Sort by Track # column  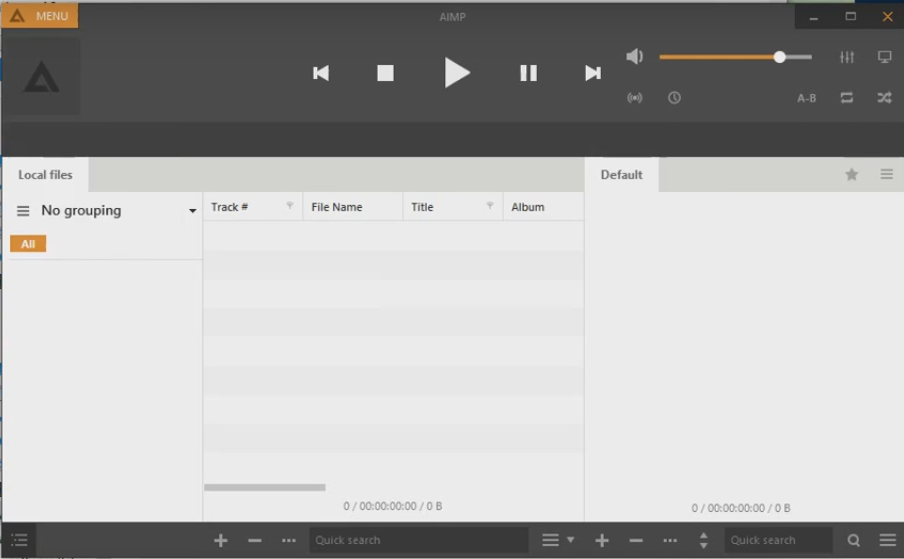229,207
